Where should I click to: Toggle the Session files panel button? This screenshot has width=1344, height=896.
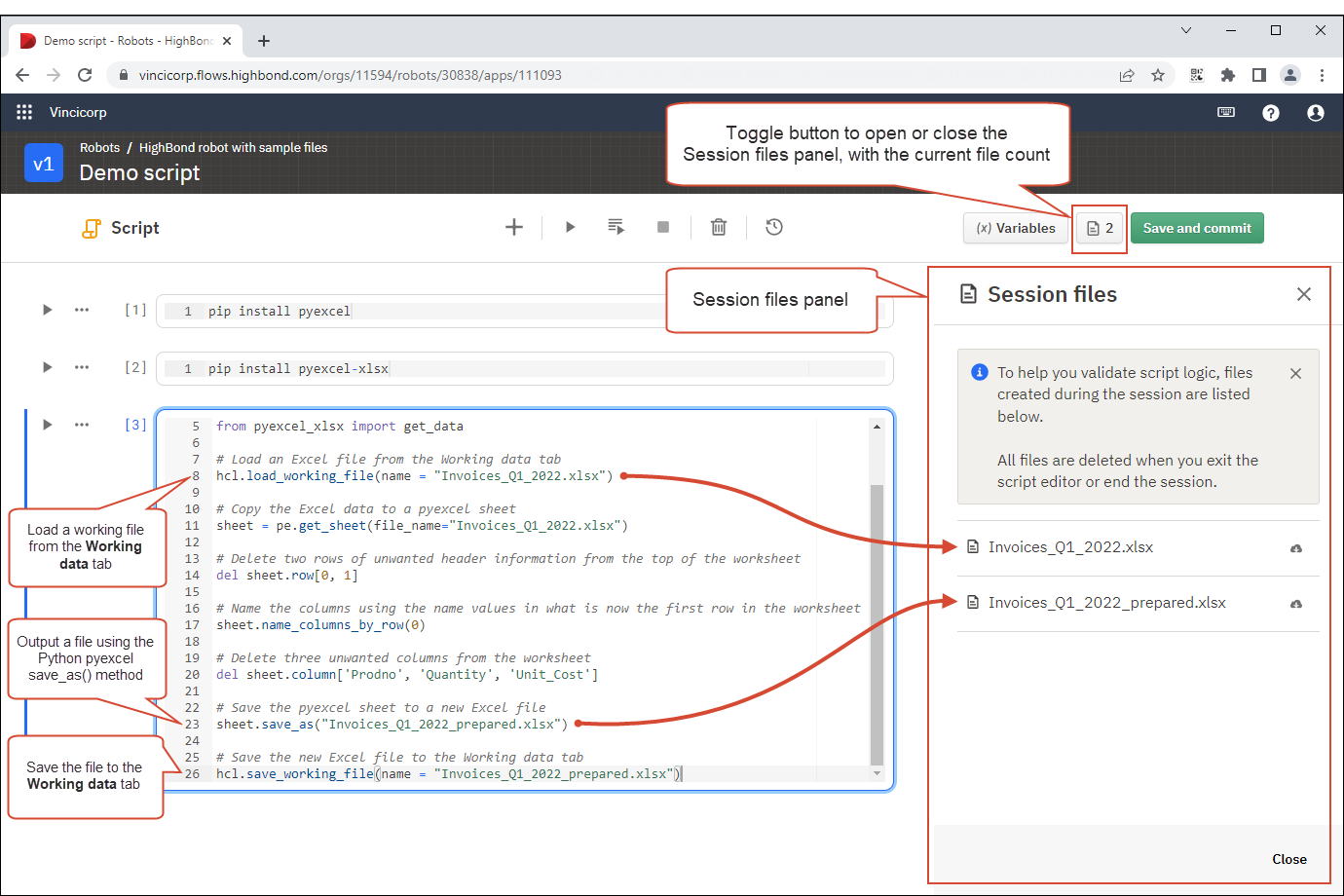(x=1100, y=228)
